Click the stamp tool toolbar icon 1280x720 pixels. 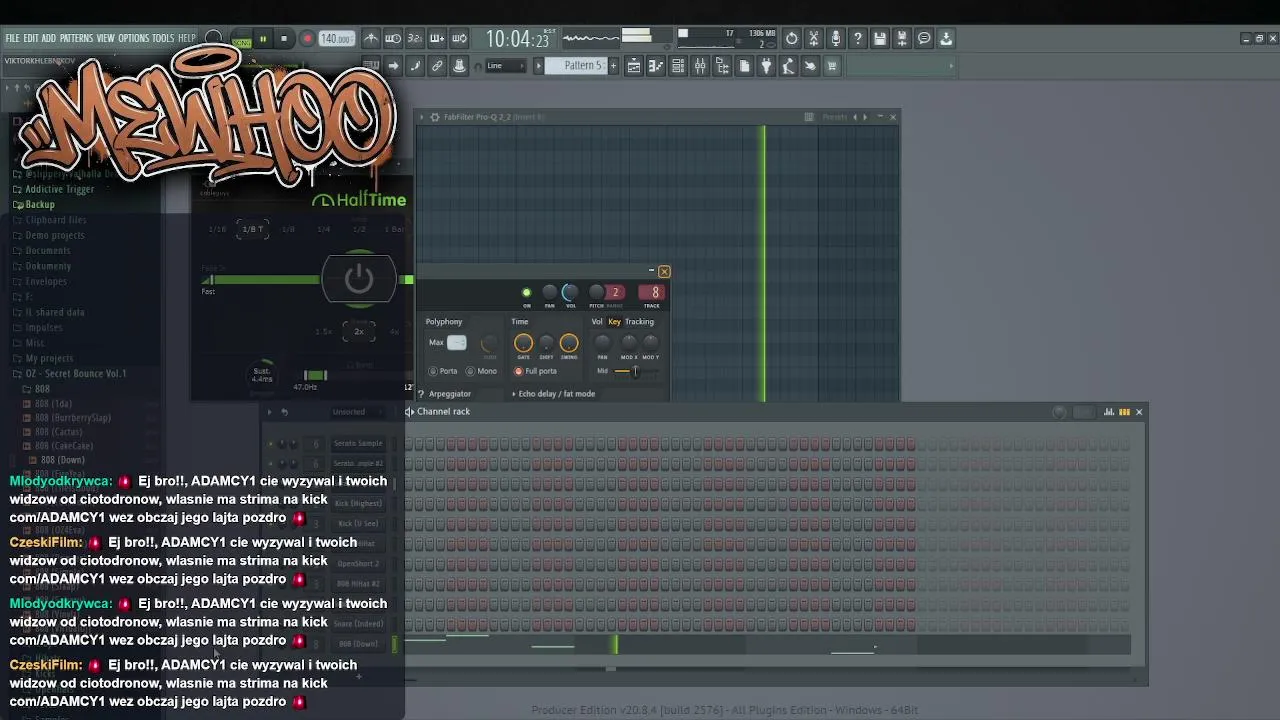click(x=459, y=66)
